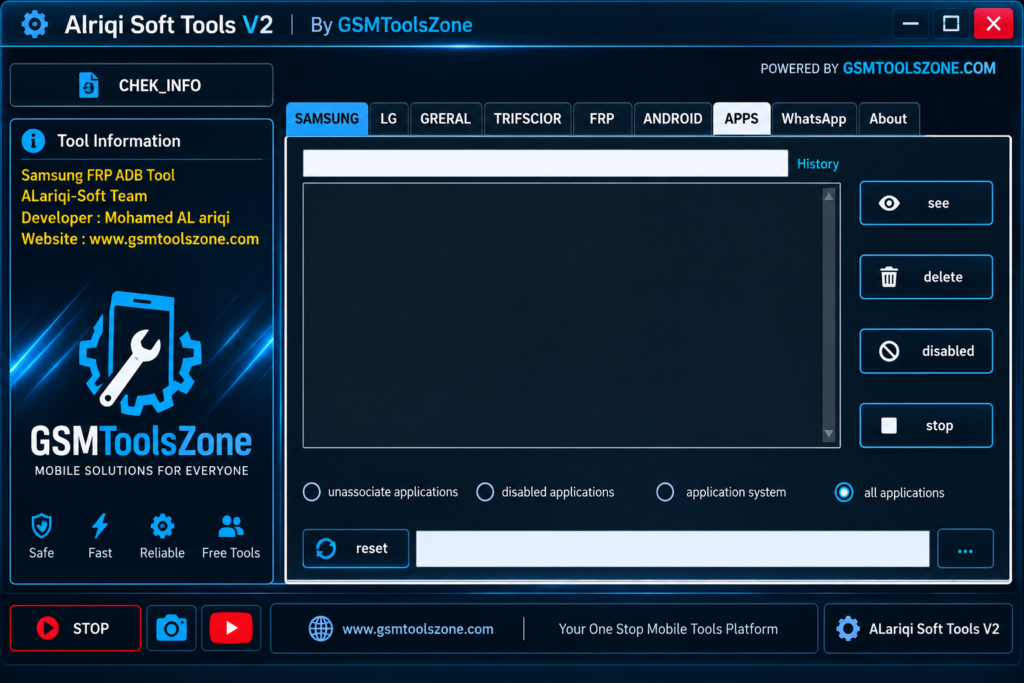1024x683 pixels.
Task: Click the search field beside History
Action: point(545,163)
